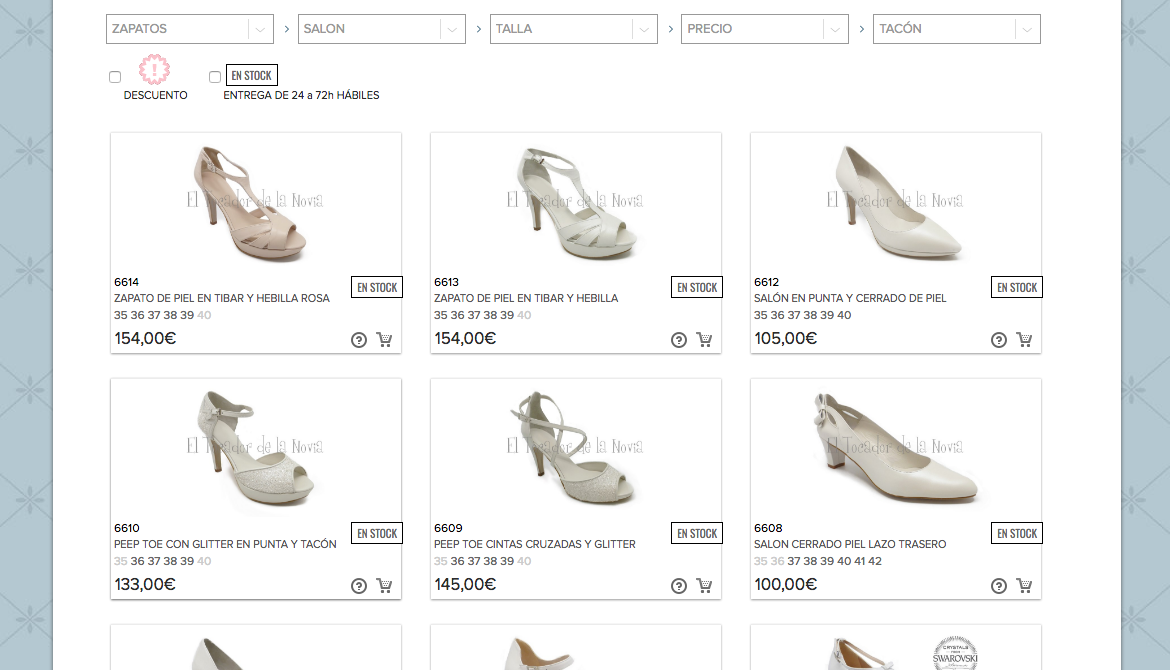
Task: Click help icon for shoe 6608
Action: click(x=999, y=586)
